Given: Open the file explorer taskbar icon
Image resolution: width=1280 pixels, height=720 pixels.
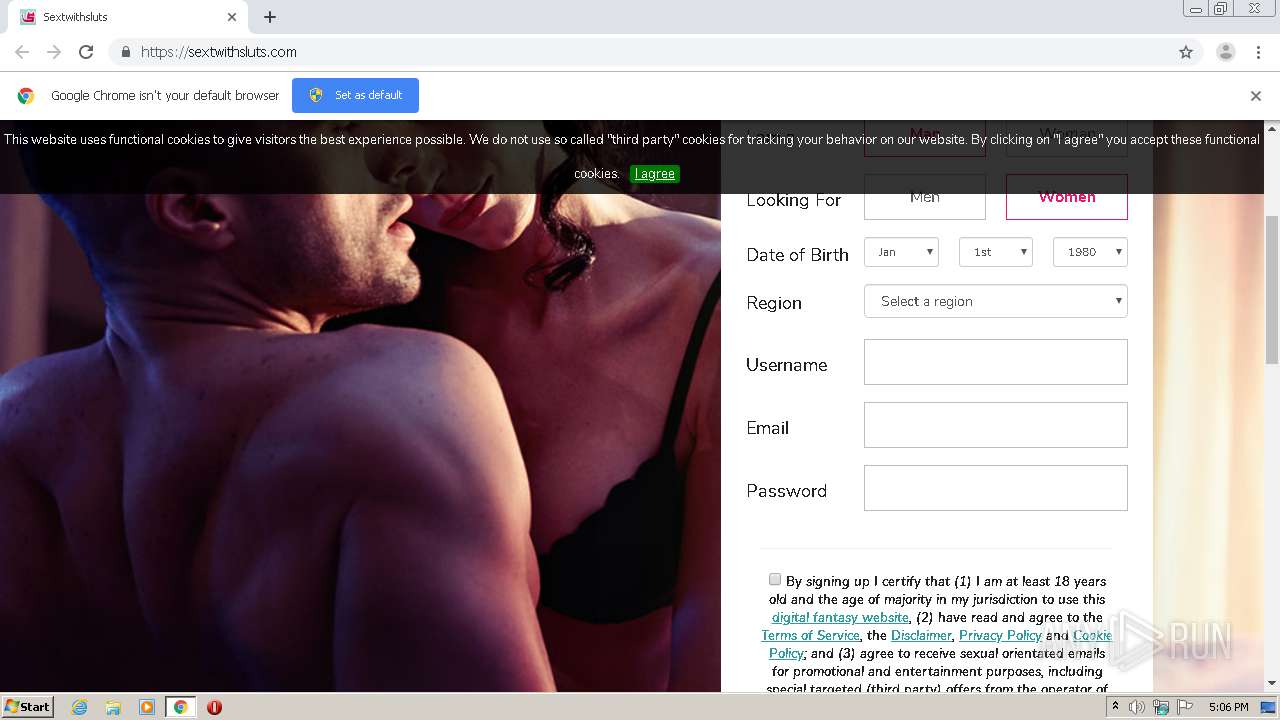Looking at the screenshot, I should tap(113, 707).
